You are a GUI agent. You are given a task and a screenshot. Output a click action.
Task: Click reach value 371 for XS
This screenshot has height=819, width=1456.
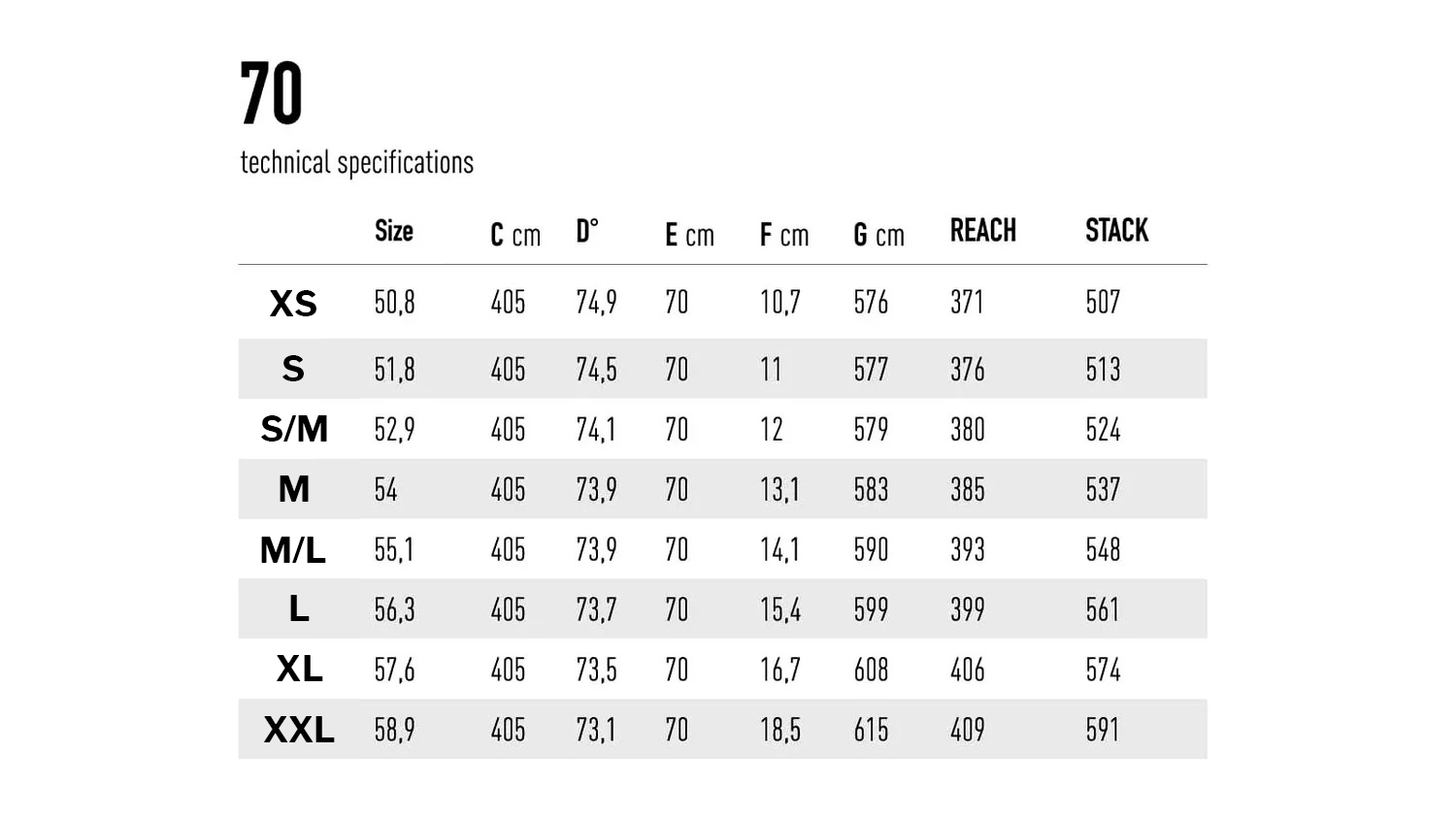[x=967, y=302]
